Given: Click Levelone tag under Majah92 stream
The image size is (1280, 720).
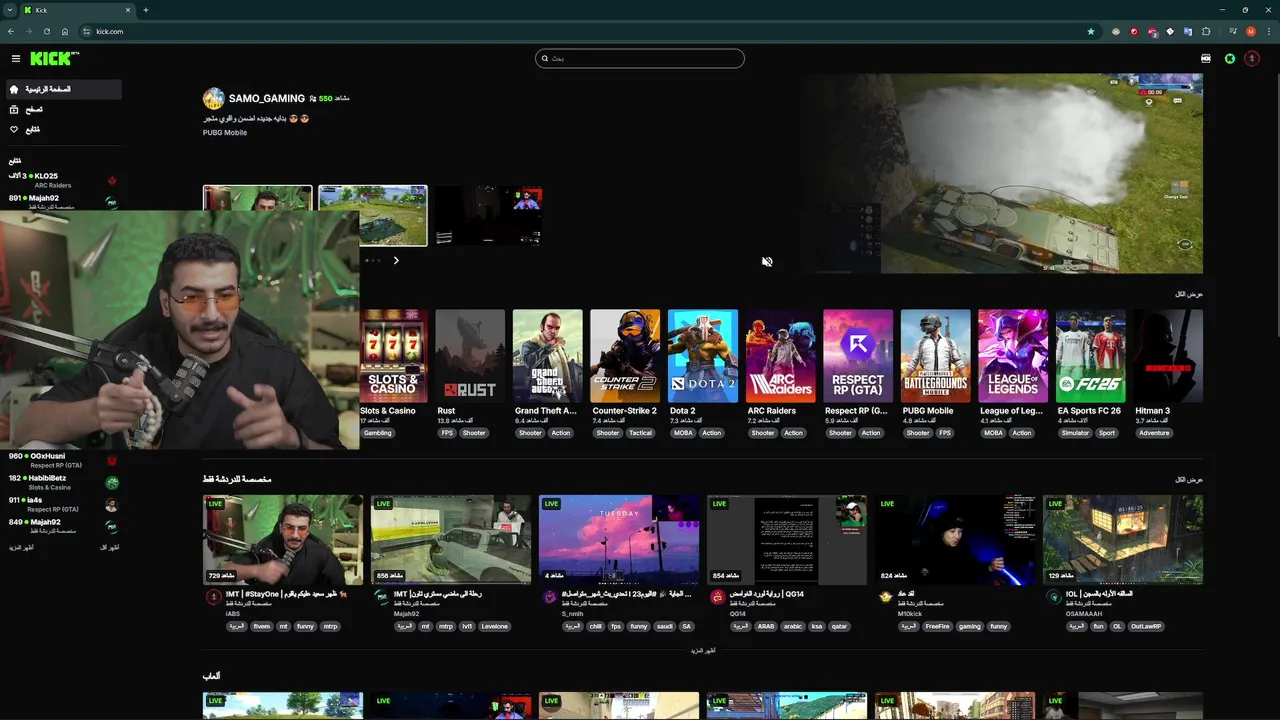Looking at the screenshot, I should tap(495, 626).
